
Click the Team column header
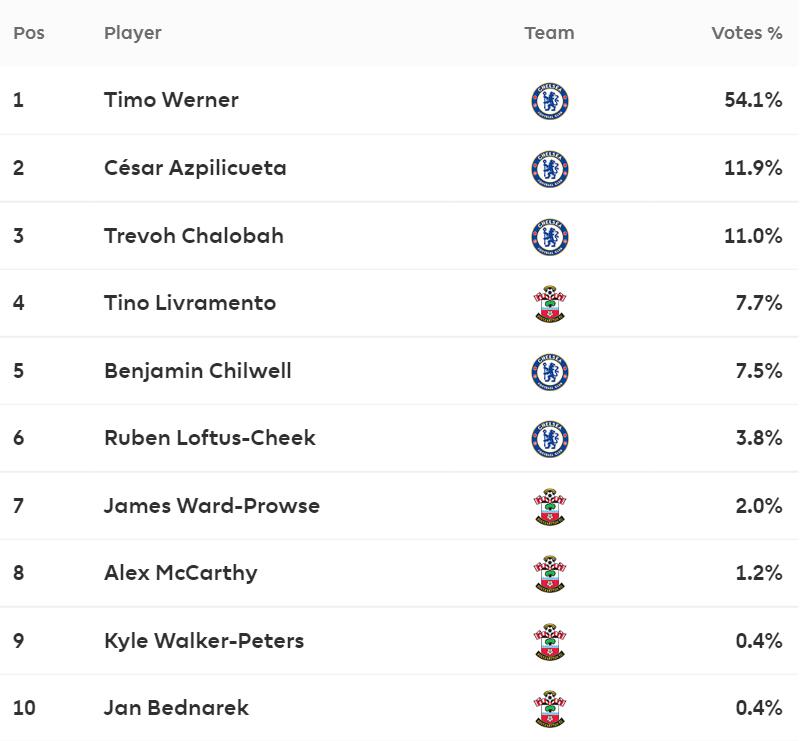click(549, 33)
